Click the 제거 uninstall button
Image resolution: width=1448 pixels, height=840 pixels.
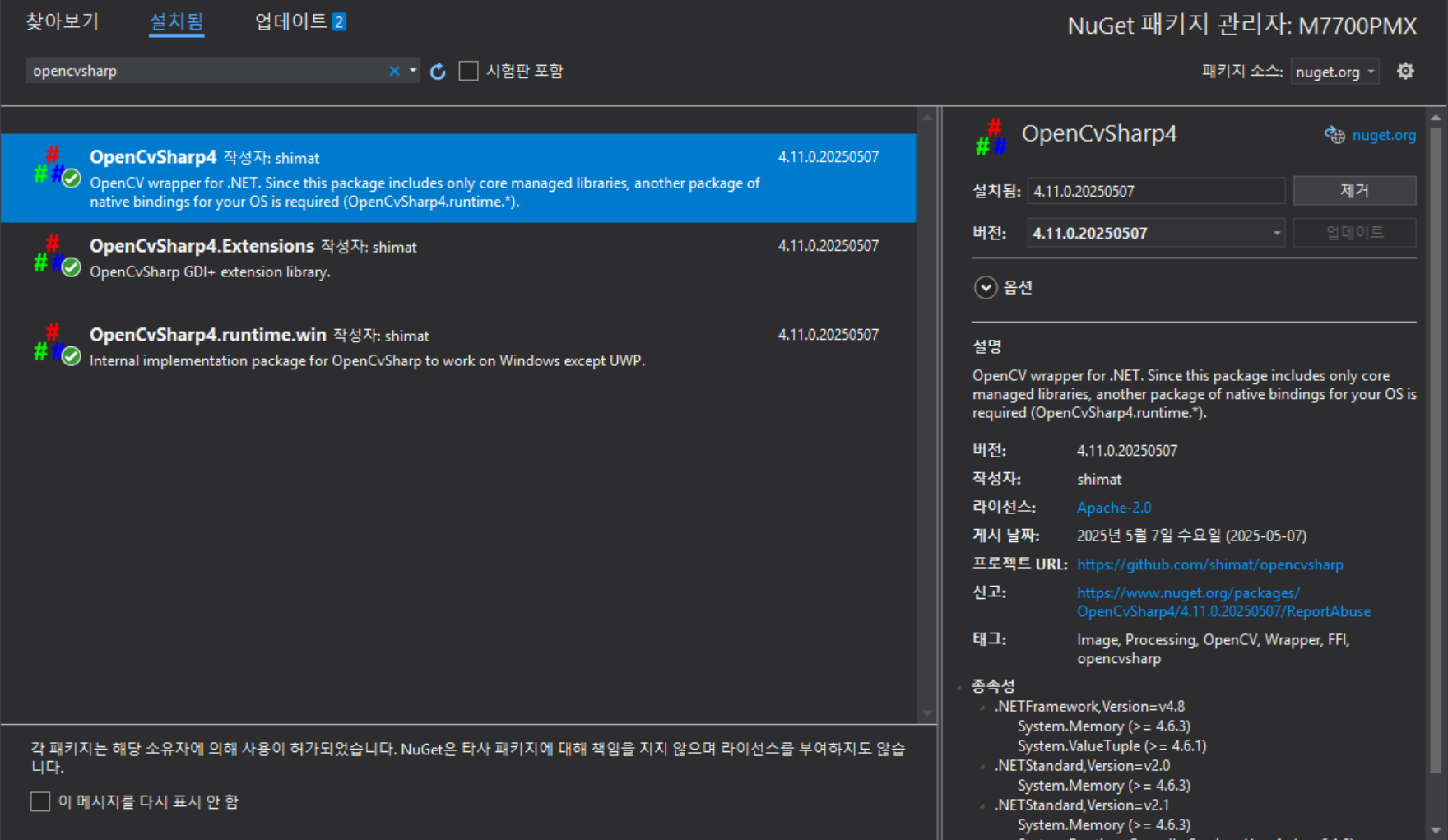tap(1354, 191)
